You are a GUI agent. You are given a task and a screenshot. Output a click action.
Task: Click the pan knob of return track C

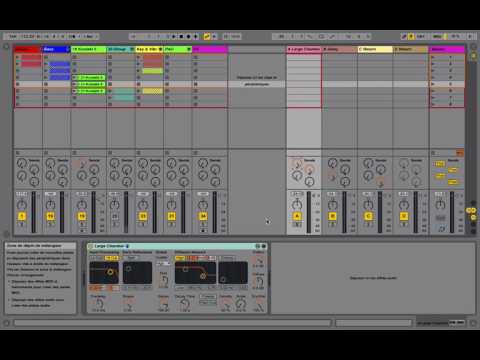(x=368, y=204)
